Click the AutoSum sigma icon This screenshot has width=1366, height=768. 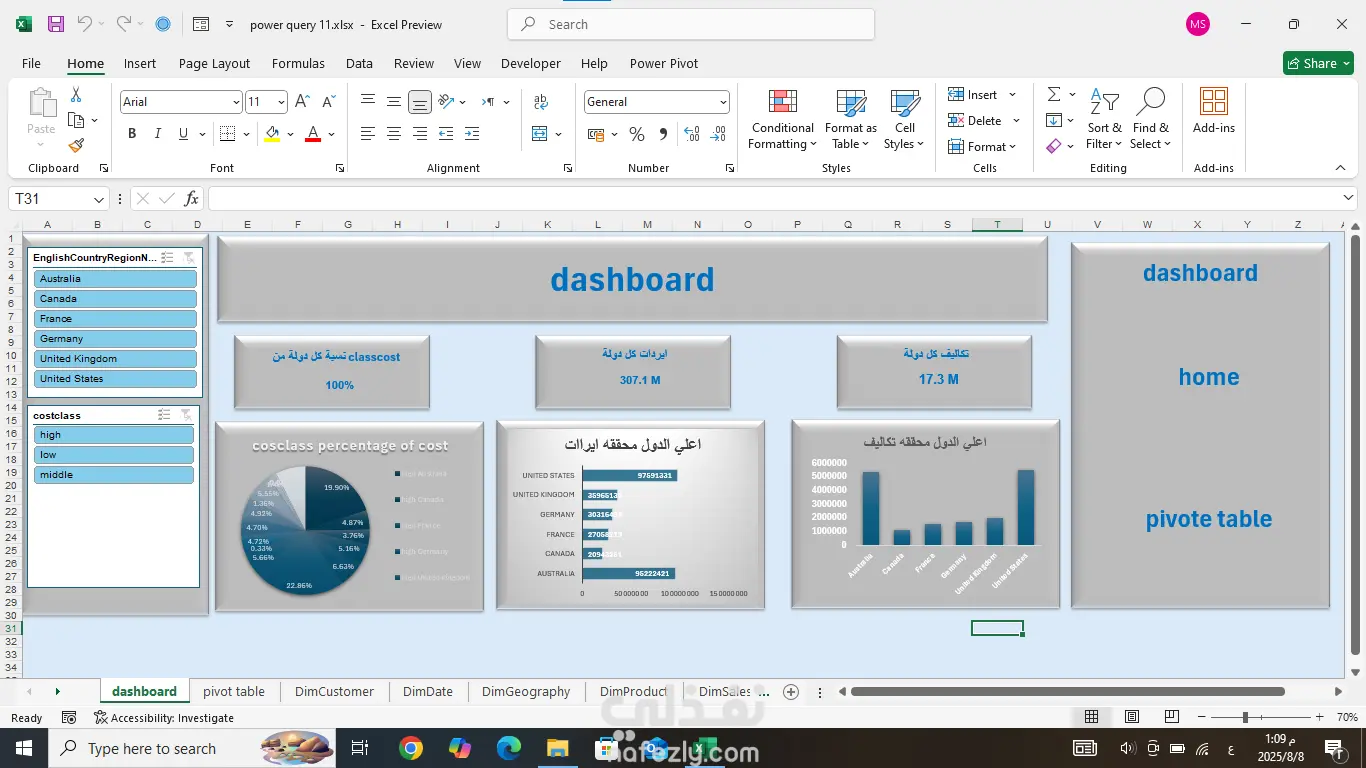[1054, 94]
